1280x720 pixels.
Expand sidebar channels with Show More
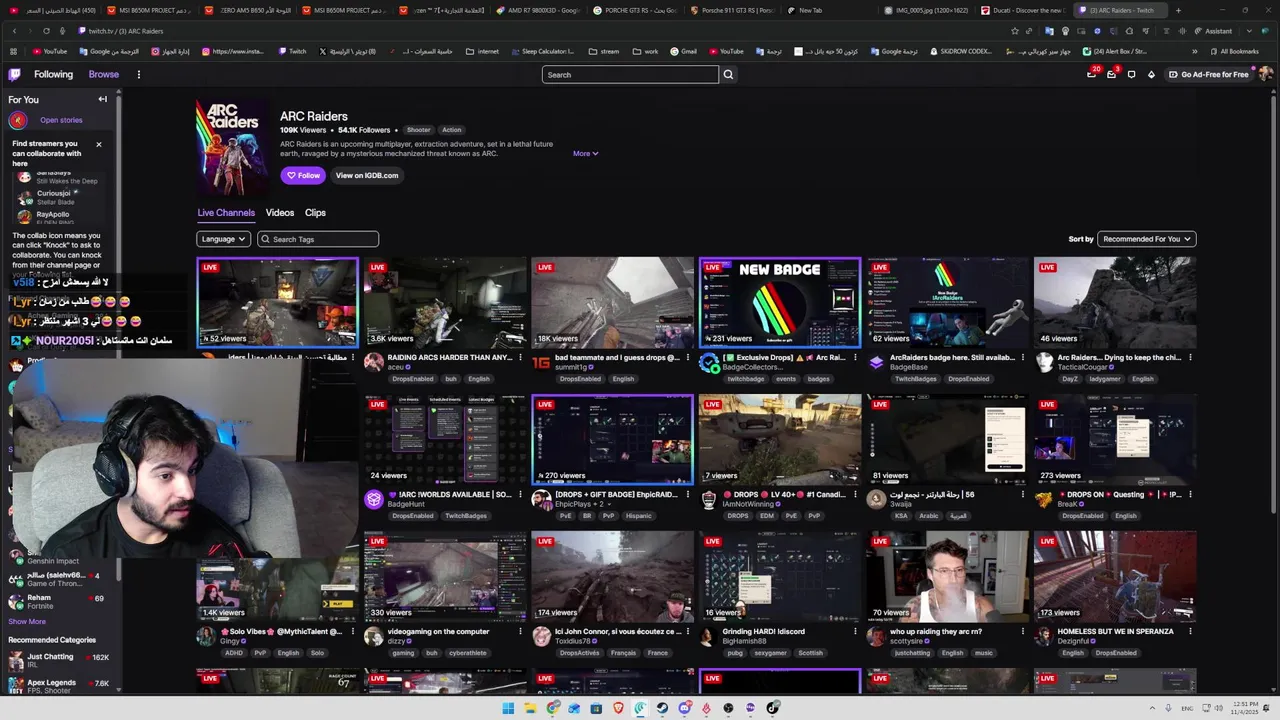point(27,621)
